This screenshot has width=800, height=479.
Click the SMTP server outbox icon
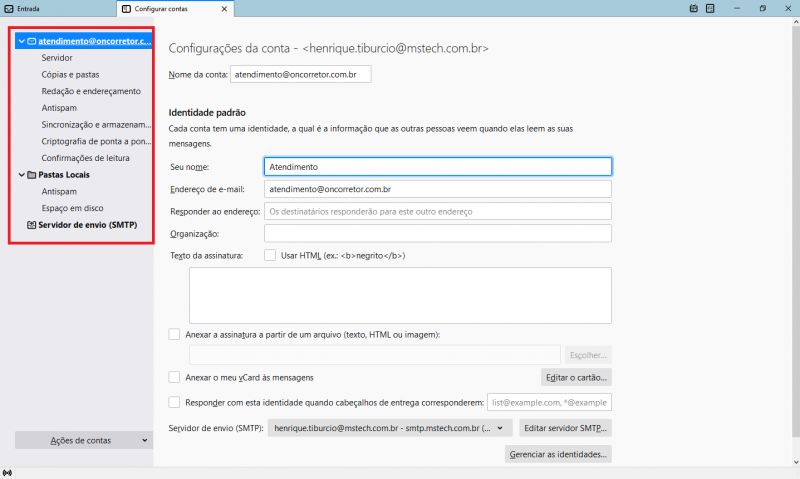pyautogui.click(x=32, y=224)
